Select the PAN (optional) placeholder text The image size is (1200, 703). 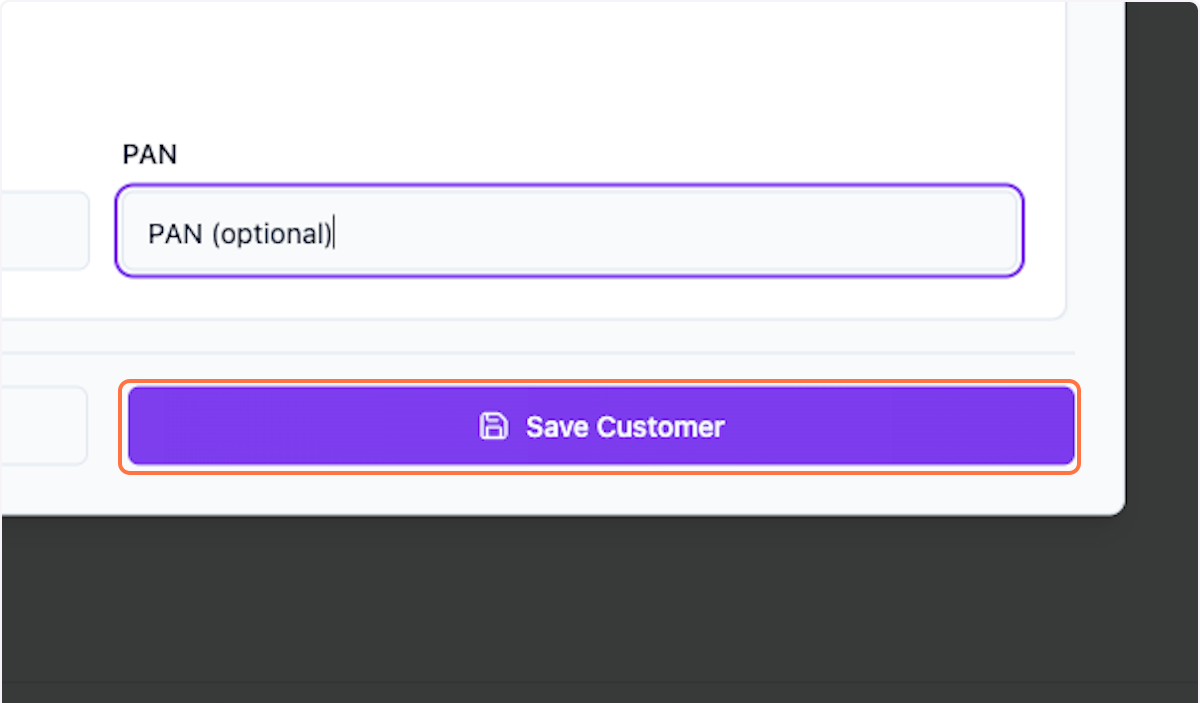click(240, 233)
